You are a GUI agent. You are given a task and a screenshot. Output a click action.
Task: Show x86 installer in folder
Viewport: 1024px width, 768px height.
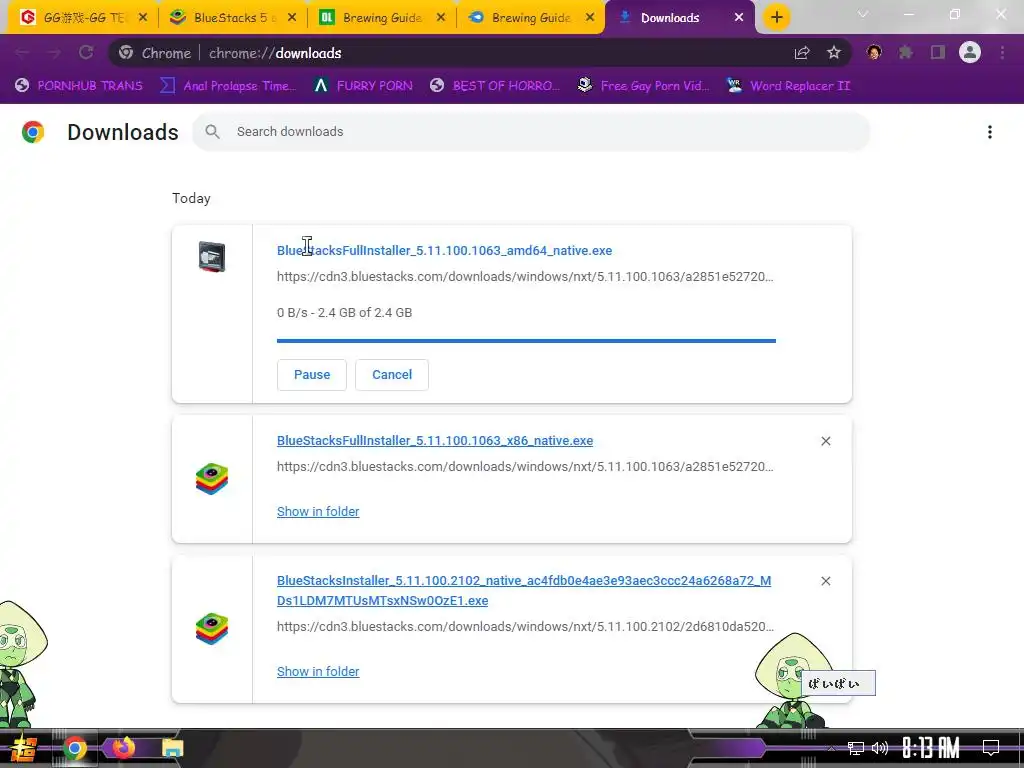click(x=318, y=511)
